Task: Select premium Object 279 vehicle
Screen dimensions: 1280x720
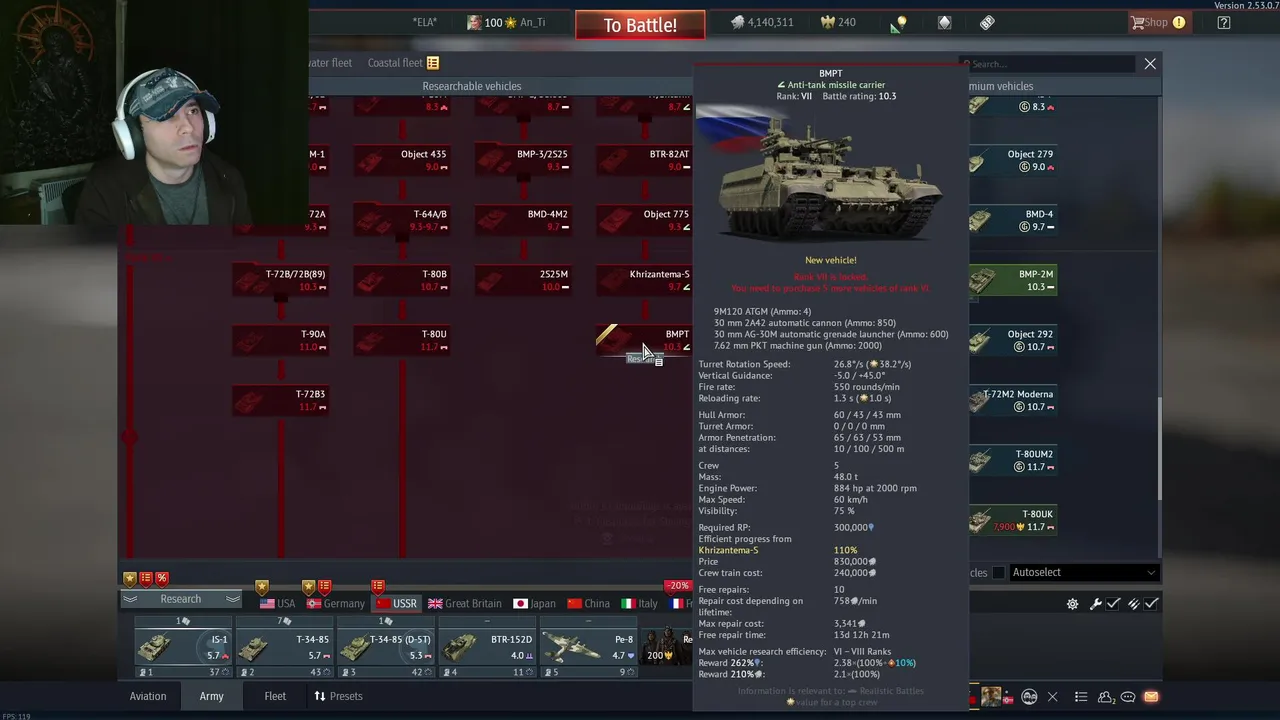Action: [1013, 160]
